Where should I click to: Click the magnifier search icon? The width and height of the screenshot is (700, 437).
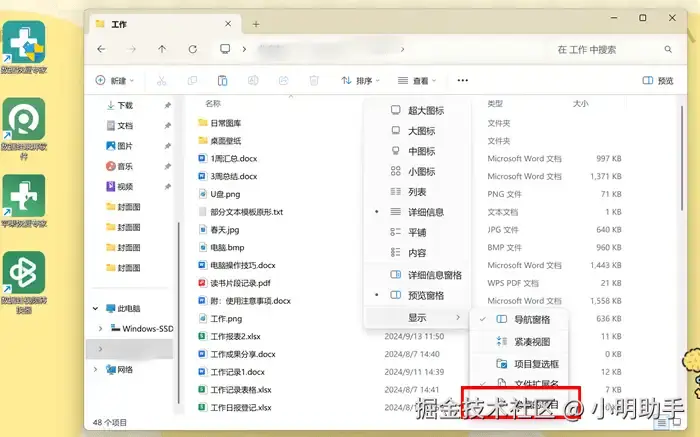tap(668, 49)
